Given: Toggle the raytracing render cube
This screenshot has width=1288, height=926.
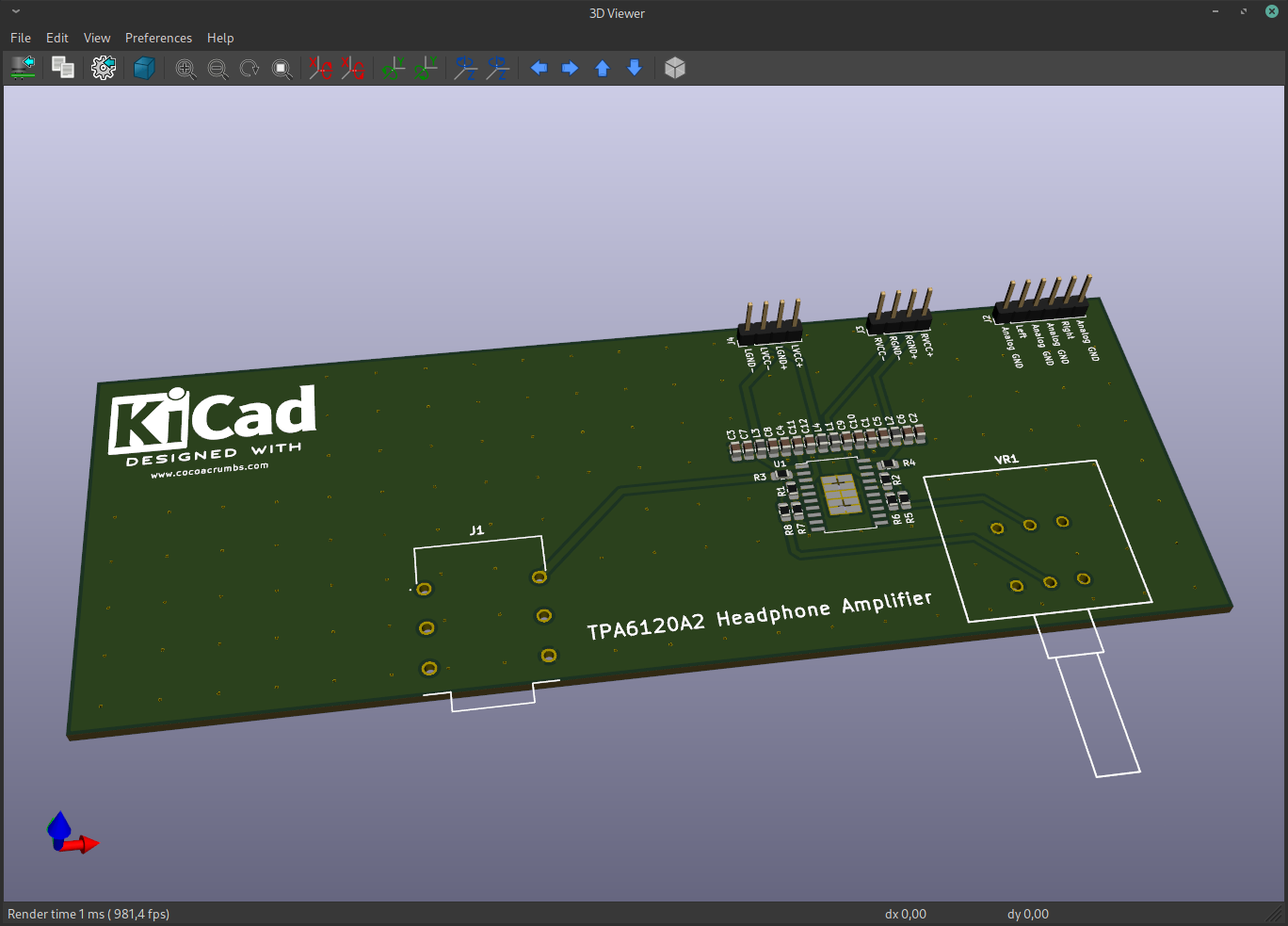Looking at the screenshot, I should (144, 68).
